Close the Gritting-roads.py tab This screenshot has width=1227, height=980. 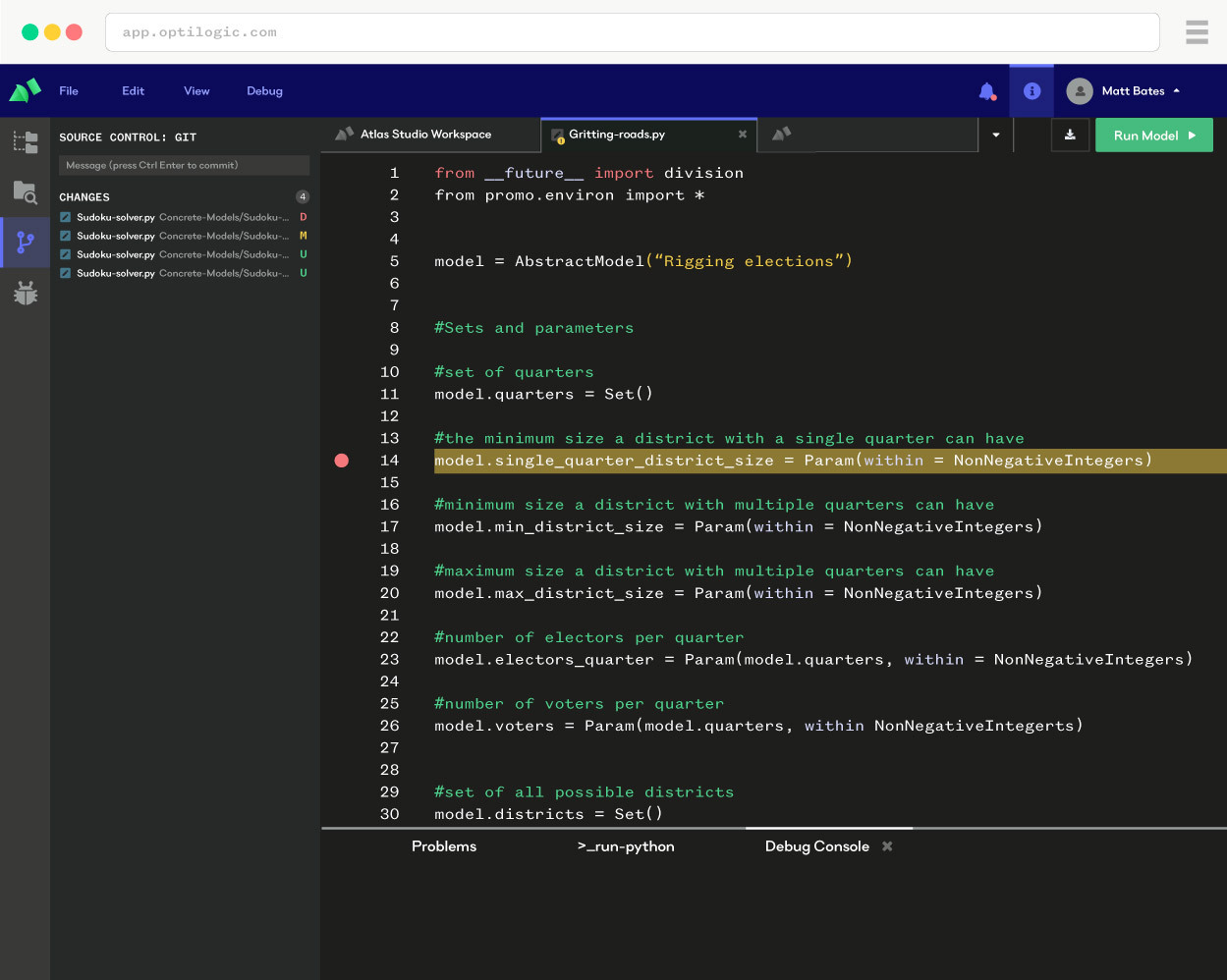742,135
